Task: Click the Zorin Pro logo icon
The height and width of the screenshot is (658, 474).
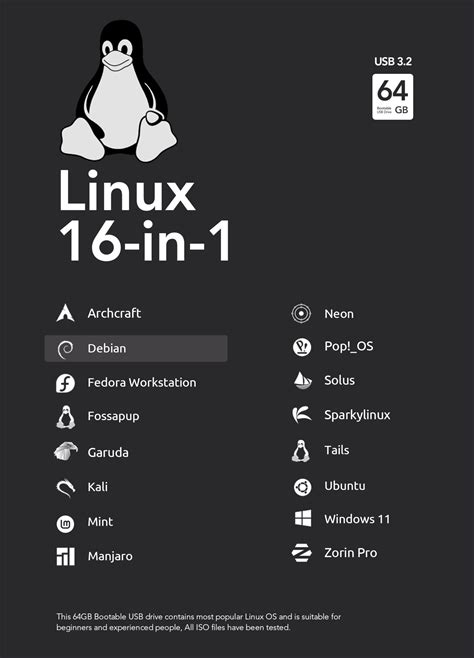Action: pyautogui.click(x=302, y=553)
